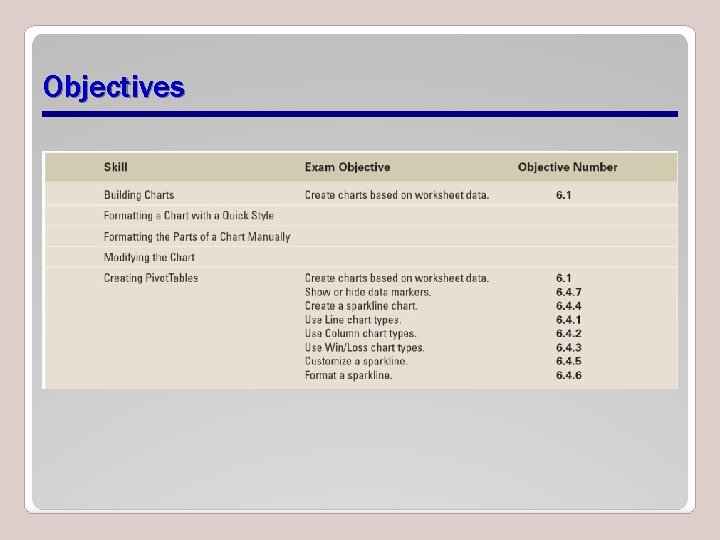Click 'Formatting the Parts of a Chart Manually'
Screen dimensions: 720x540
click(x=197, y=237)
